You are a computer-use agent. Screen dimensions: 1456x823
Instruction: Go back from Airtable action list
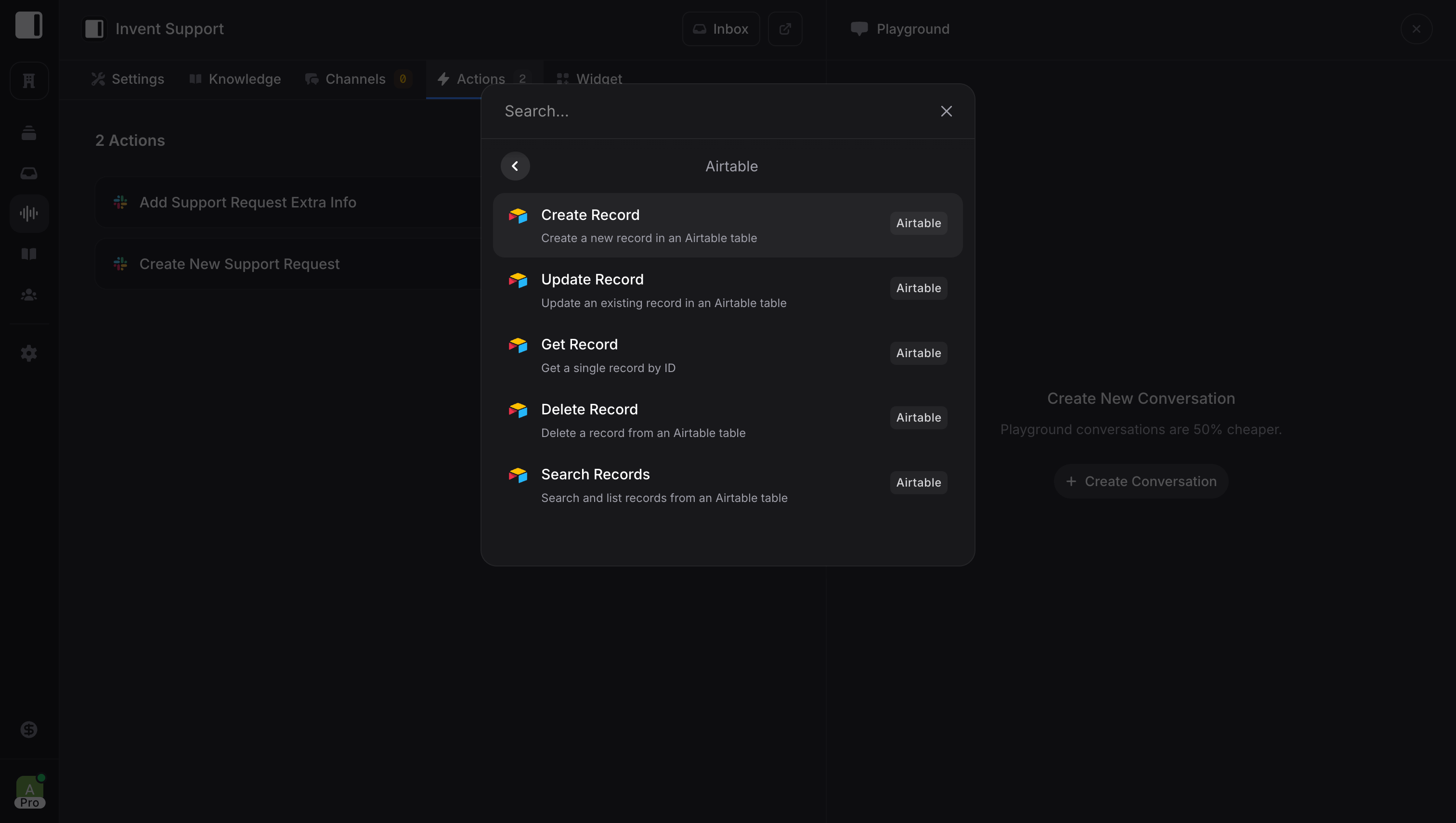[x=515, y=166]
